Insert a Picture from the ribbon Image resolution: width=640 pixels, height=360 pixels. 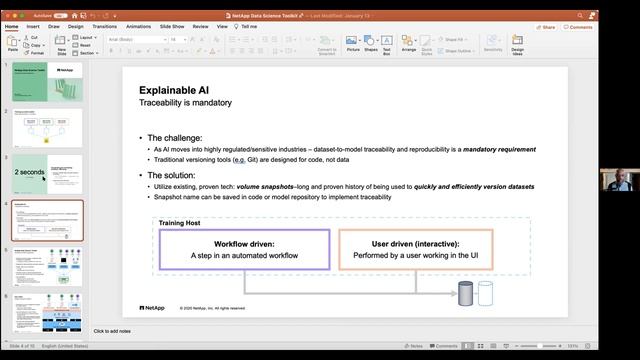click(353, 44)
